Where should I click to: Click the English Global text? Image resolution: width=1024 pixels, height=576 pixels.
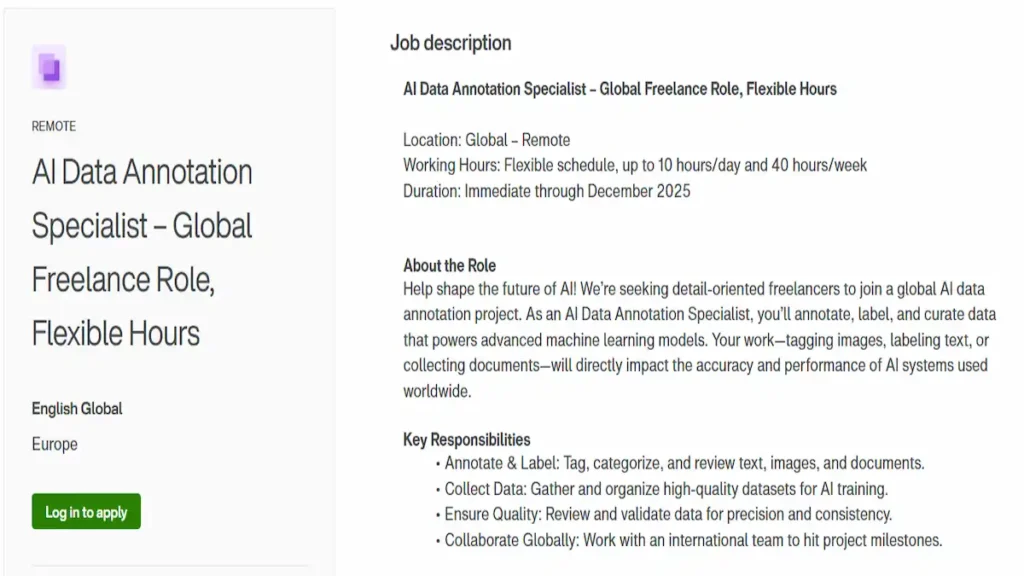pos(77,408)
